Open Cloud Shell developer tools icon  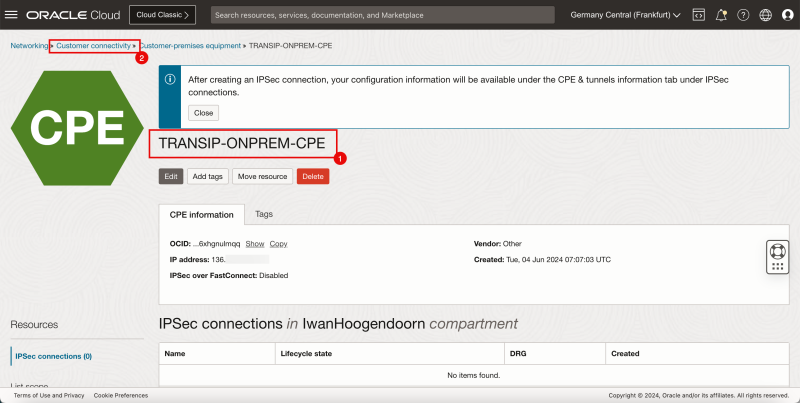[x=698, y=15]
